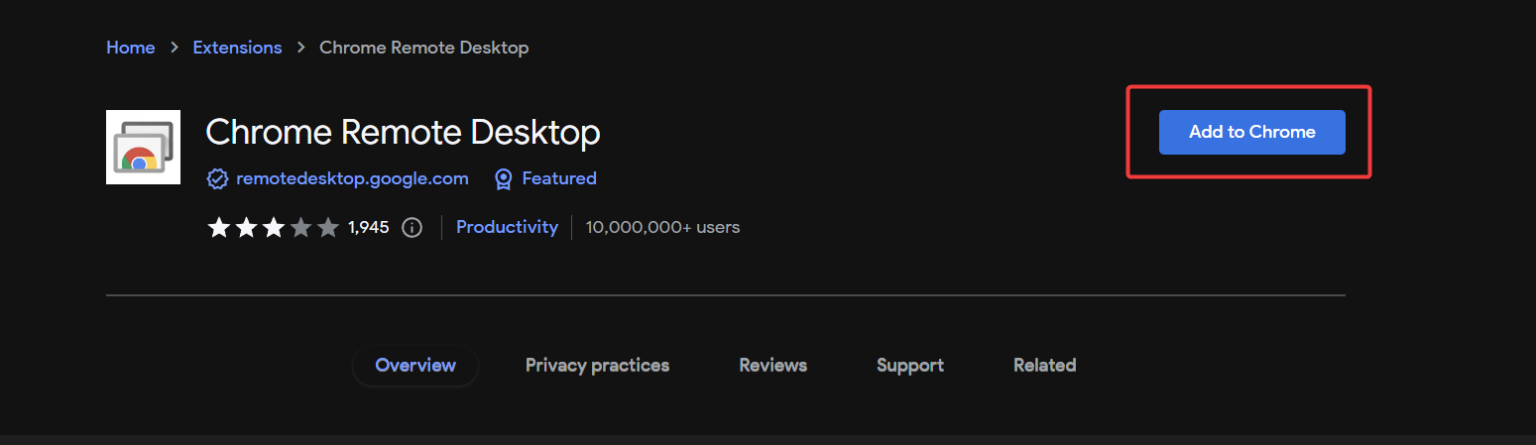The image size is (1536, 445).
Task: Switch to the Privacy practices tab
Action: [597, 365]
